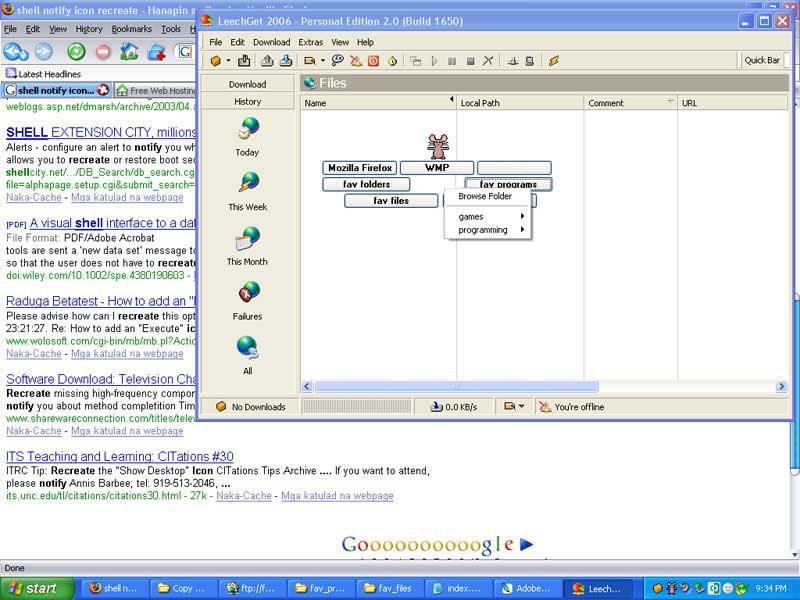Open the Extras menu in LeechGet

point(310,42)
